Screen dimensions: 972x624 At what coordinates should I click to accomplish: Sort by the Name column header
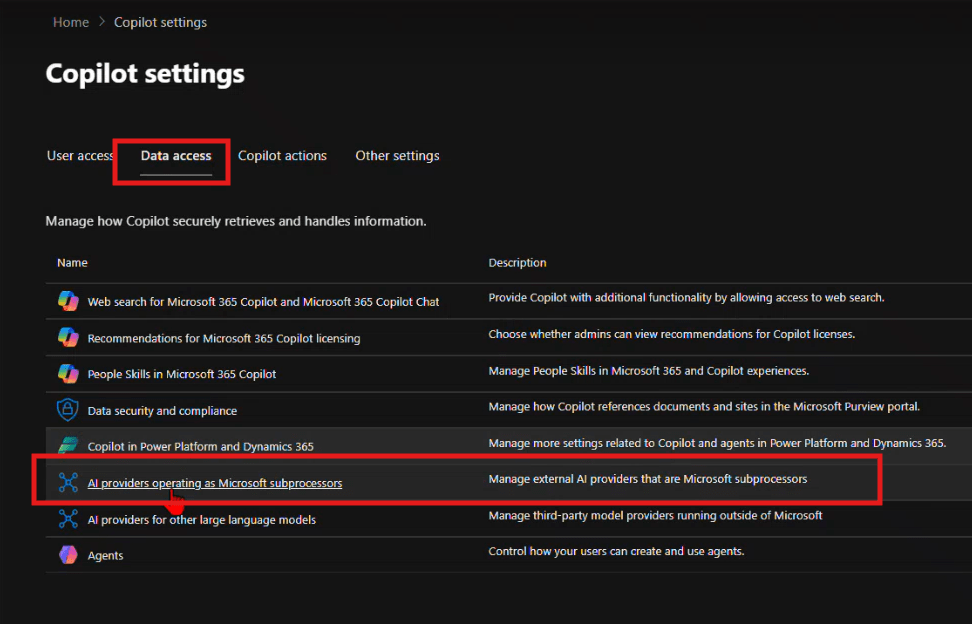click(x=72, y=263)
